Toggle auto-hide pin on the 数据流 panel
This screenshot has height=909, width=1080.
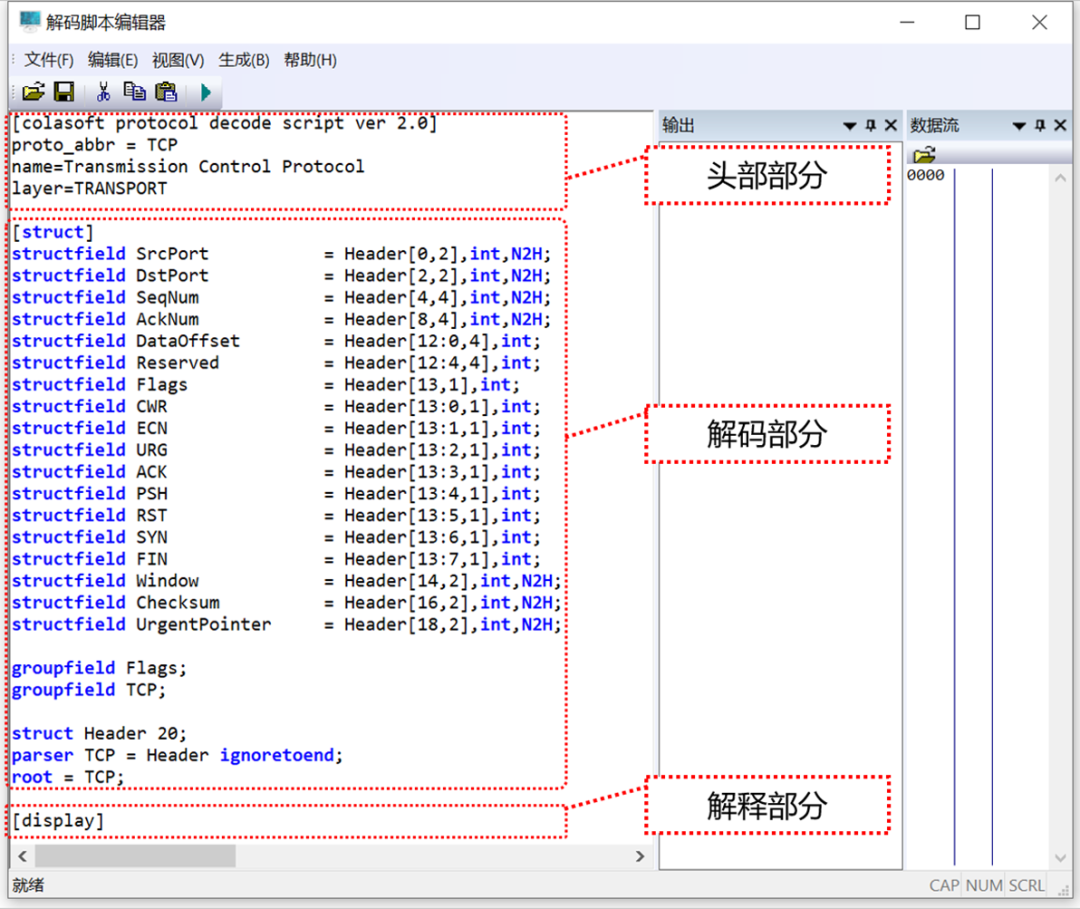pos(1040,126)
